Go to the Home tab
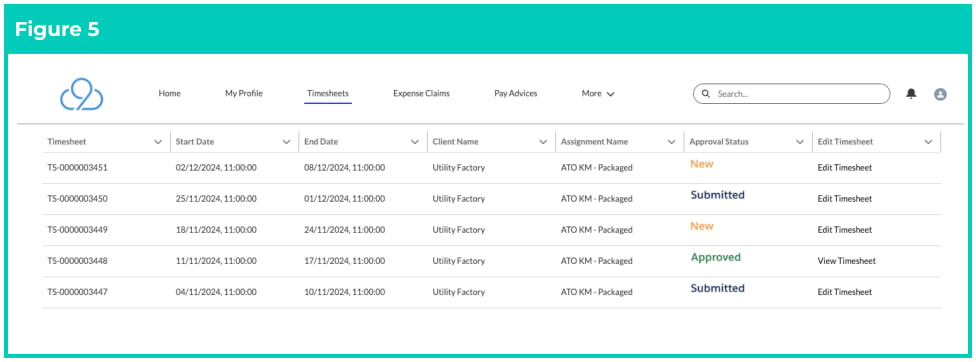 (169, 93)
